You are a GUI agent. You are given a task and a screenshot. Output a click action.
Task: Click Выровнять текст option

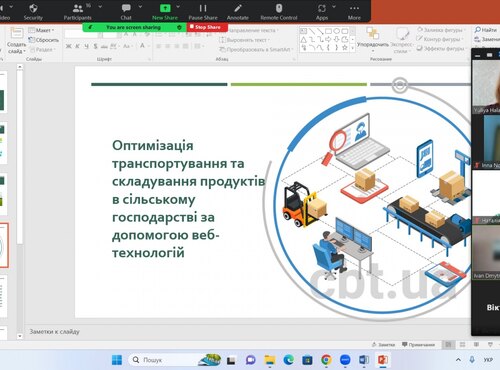pyautogui.click(x=244, y=40)
